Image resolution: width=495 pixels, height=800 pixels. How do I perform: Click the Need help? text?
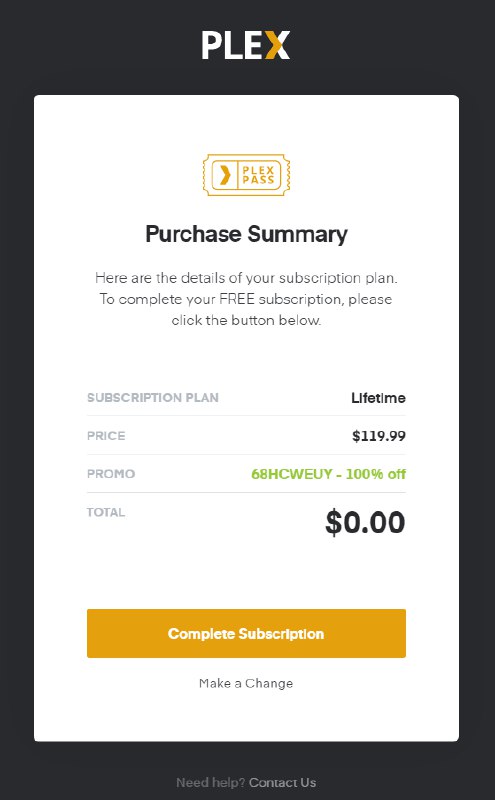click(x=211, y=783)
